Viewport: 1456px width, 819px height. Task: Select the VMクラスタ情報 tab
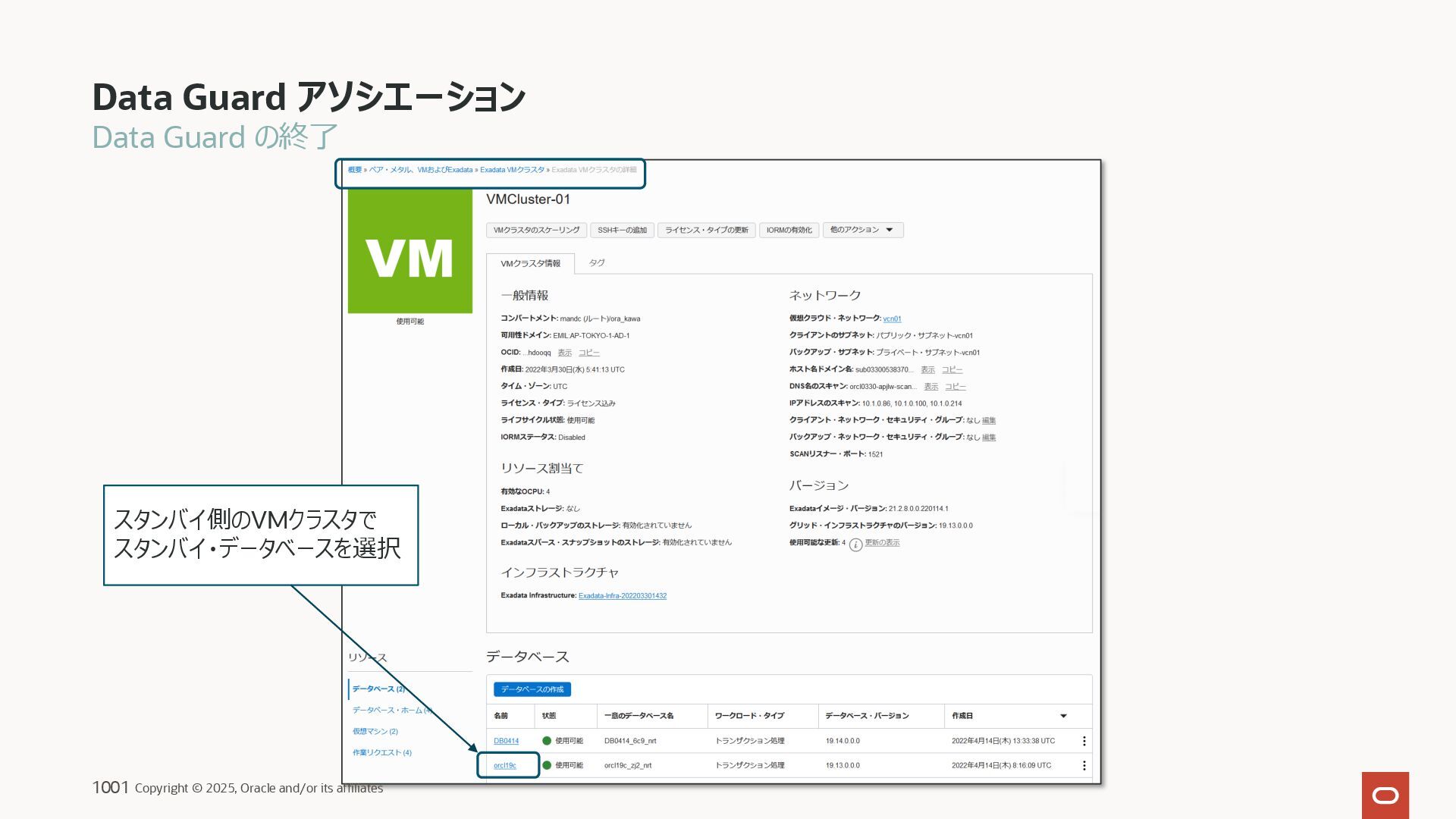[530, 264]
